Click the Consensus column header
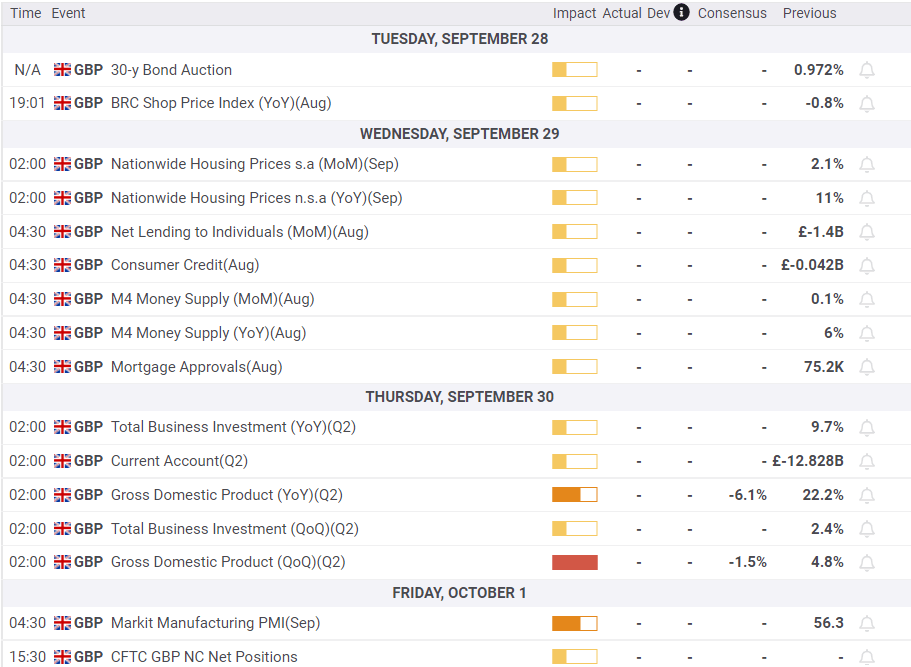The height and width of the screenshot is (667, 911). click(x=732, y=13)
